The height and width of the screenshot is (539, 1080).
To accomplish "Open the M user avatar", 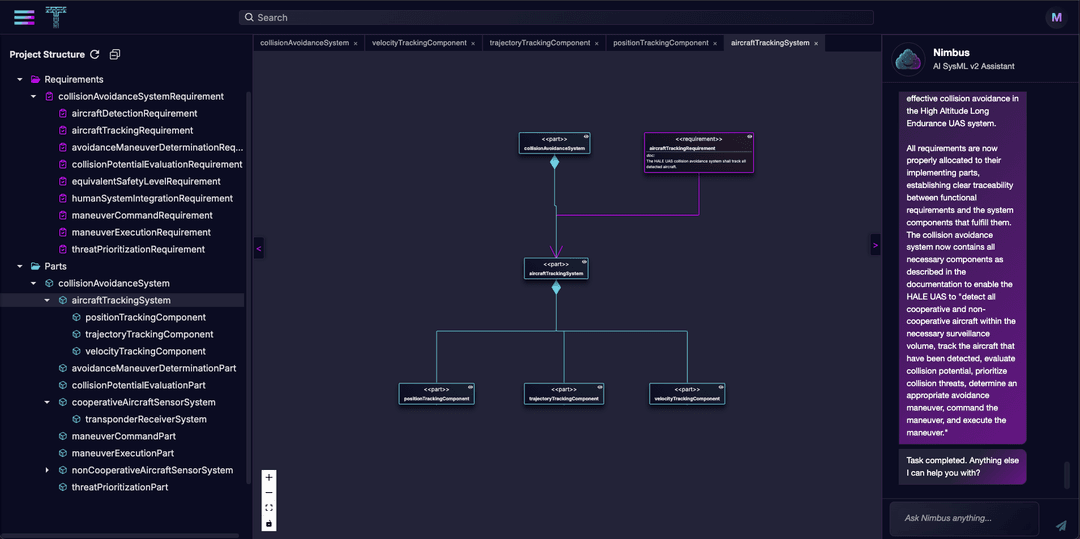I will pyautogui.click(x=1056, y=17).
